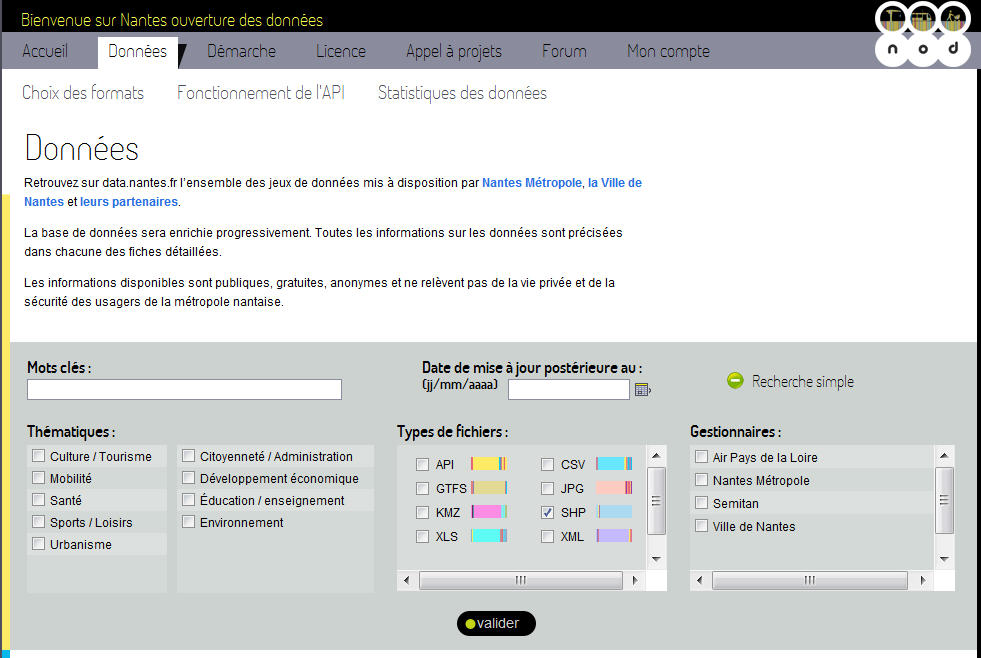Uncheck the SHP file type checkbox
The width and height of the screenshot is (981, 658).
pos(547,512)
